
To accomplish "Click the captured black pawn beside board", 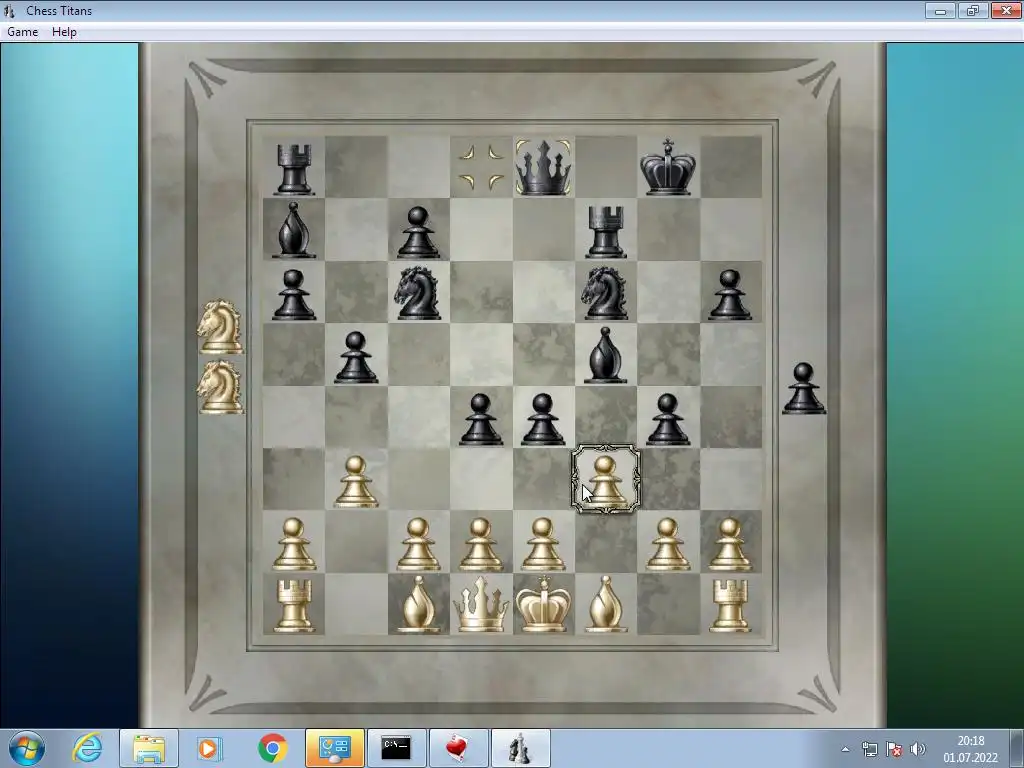I will [804, 389].
